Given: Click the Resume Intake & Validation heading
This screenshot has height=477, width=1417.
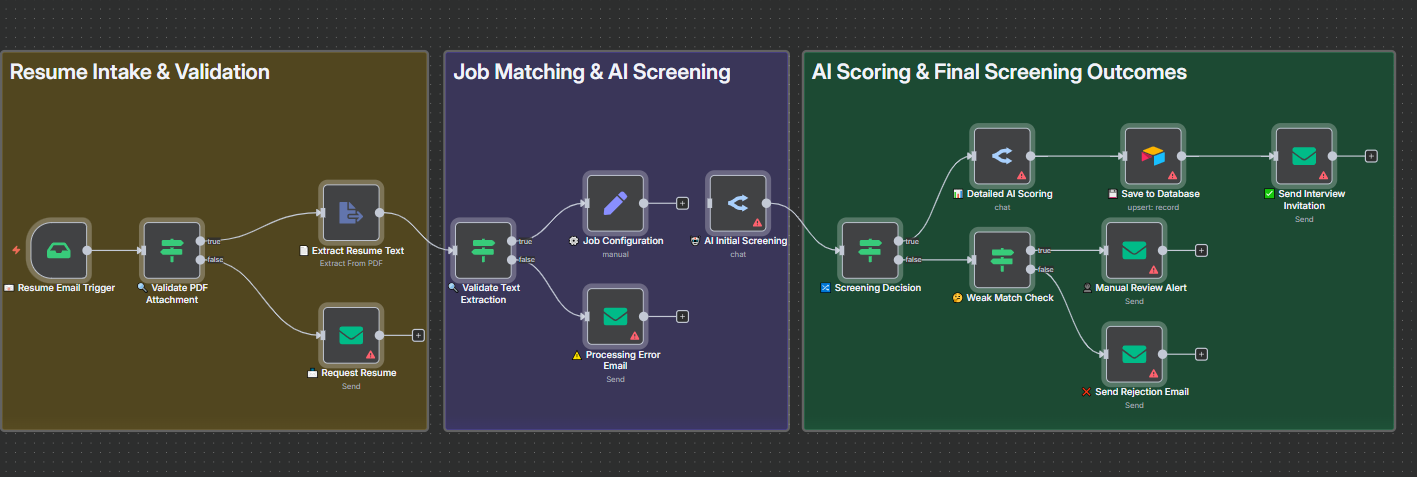Looking at the screenshot, I should tap(140, 72).
